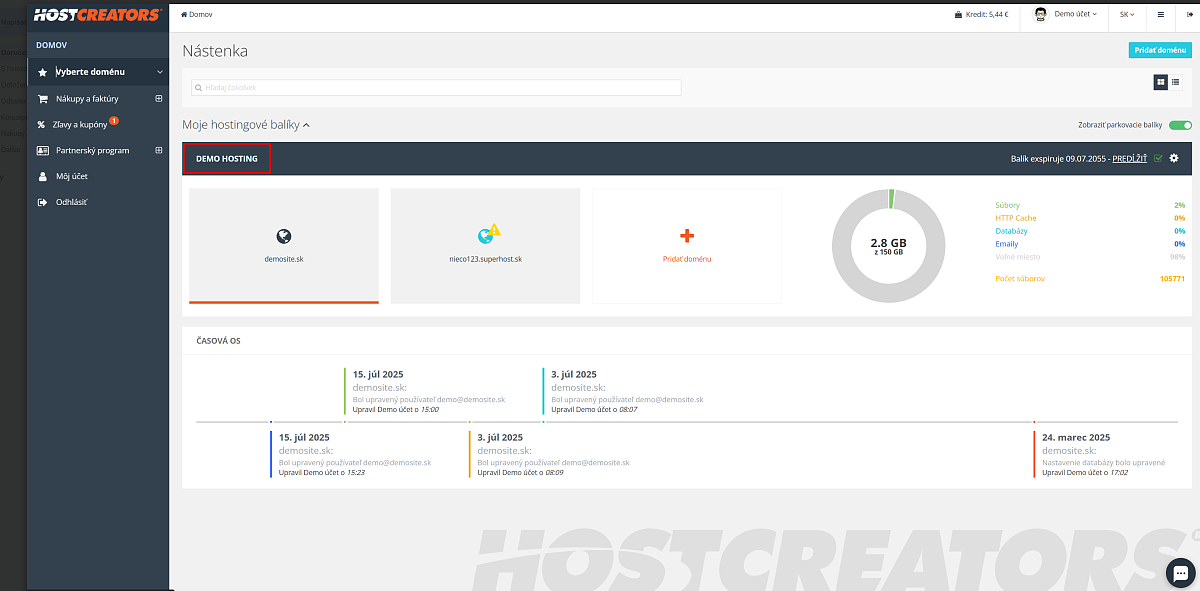The width and height of the screenshot is (1200, 591).
Task: Expand Partnerský program plus icon
Action: (x=158, y=150)
